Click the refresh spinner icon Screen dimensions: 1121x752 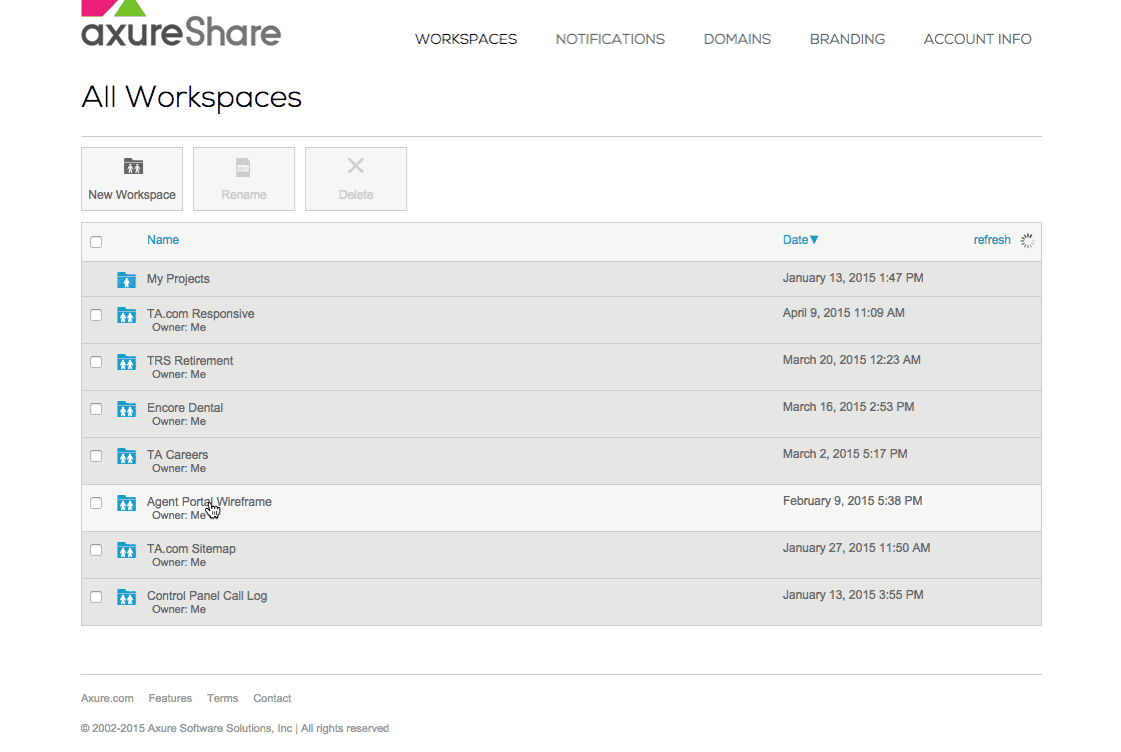coord(1026,240)
